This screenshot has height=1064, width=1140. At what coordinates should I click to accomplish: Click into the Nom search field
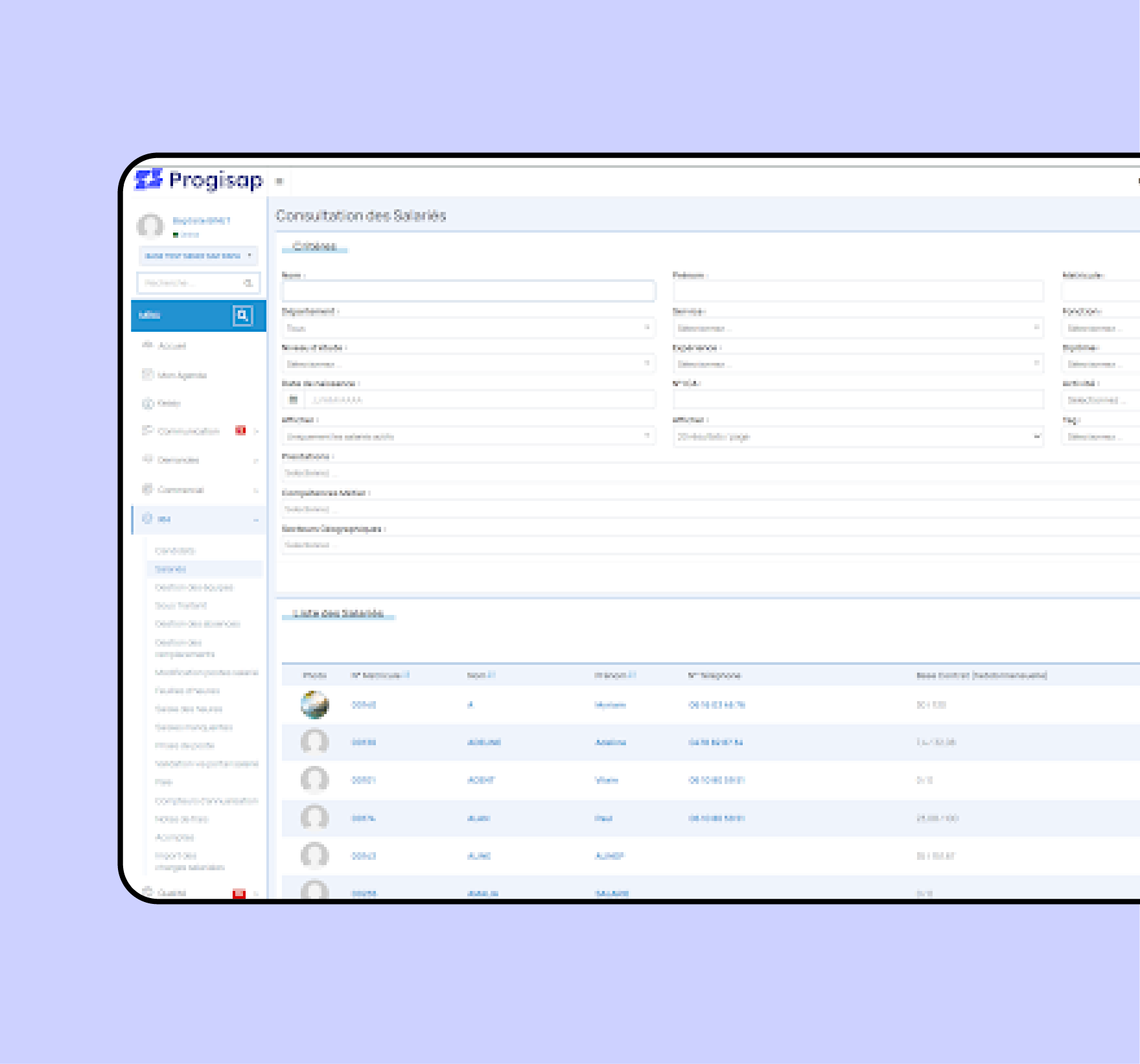[468, 292]
